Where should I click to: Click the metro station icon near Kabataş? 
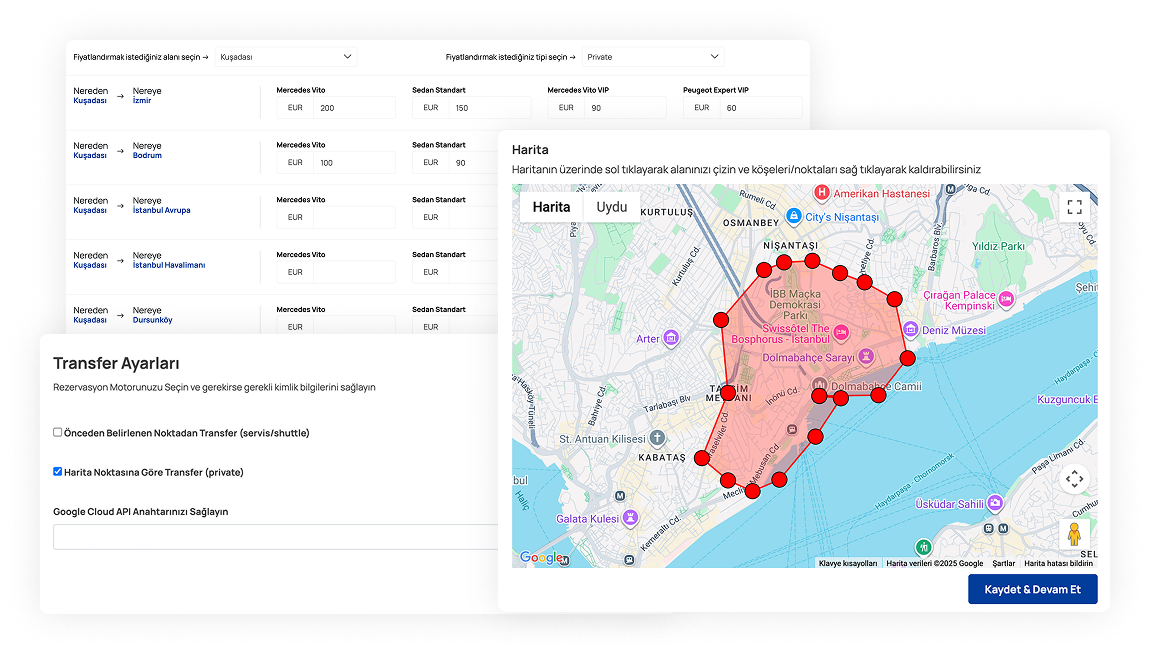coord(620,496)
